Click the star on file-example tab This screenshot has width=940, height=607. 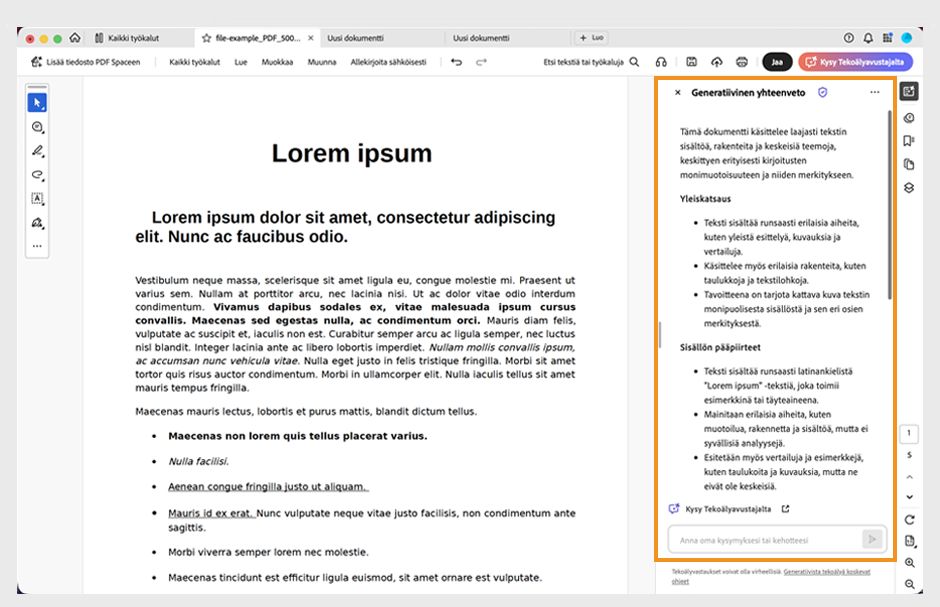206,38
